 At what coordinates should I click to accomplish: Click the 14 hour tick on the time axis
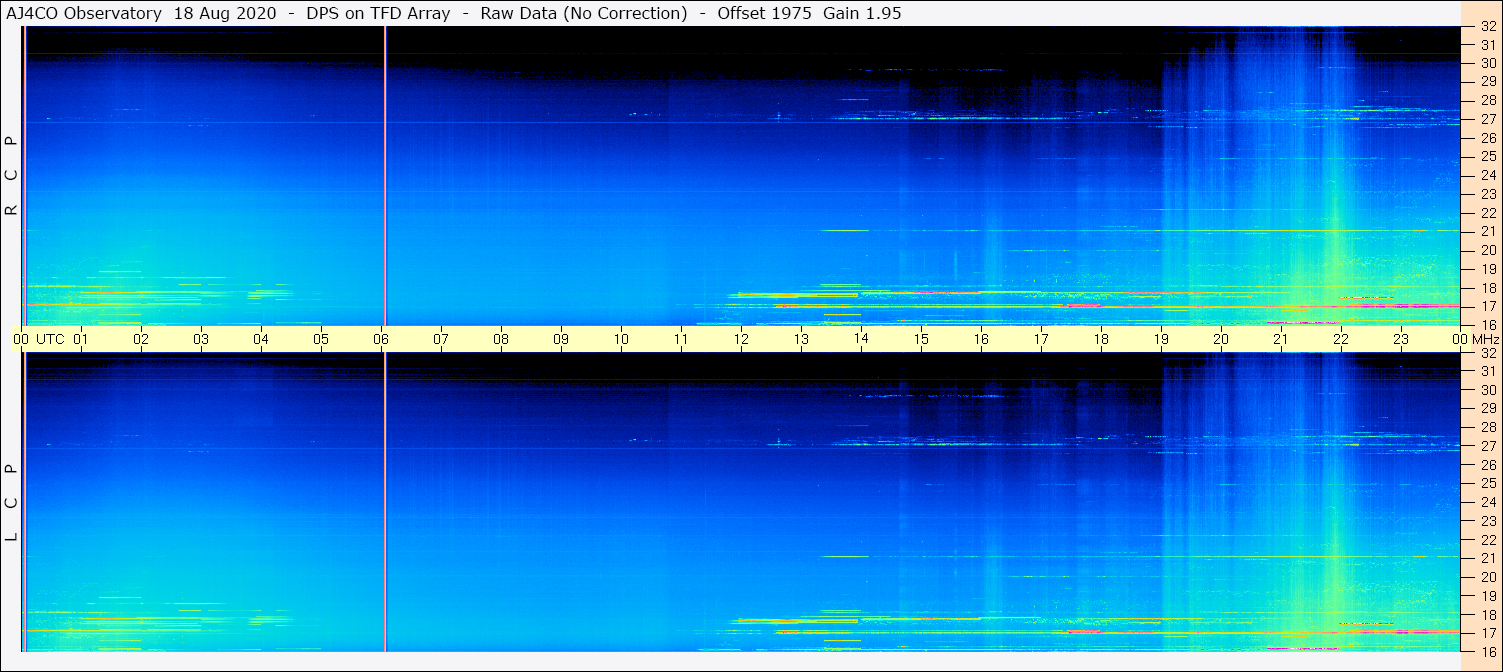tap(861, 339)
